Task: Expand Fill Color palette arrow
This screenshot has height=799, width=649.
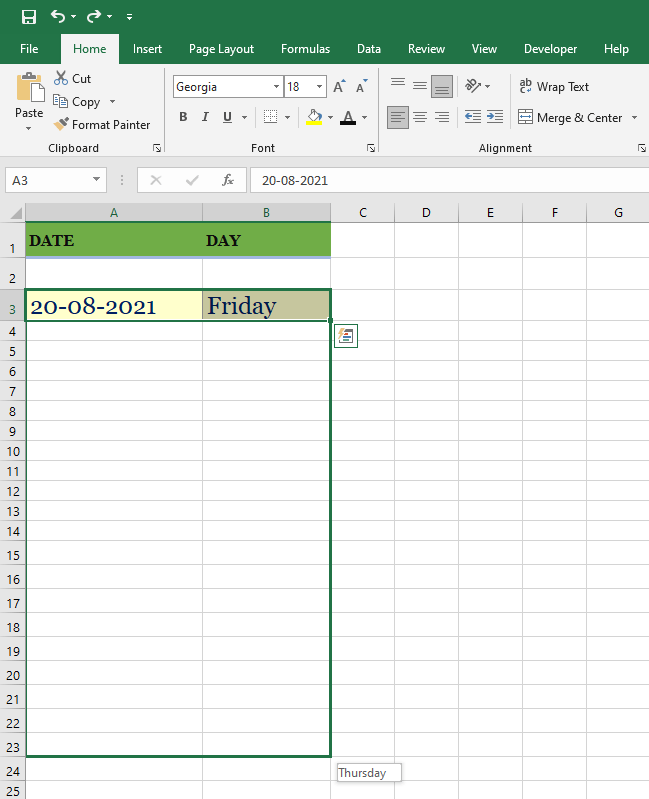Action: click(x=331, y=118)
